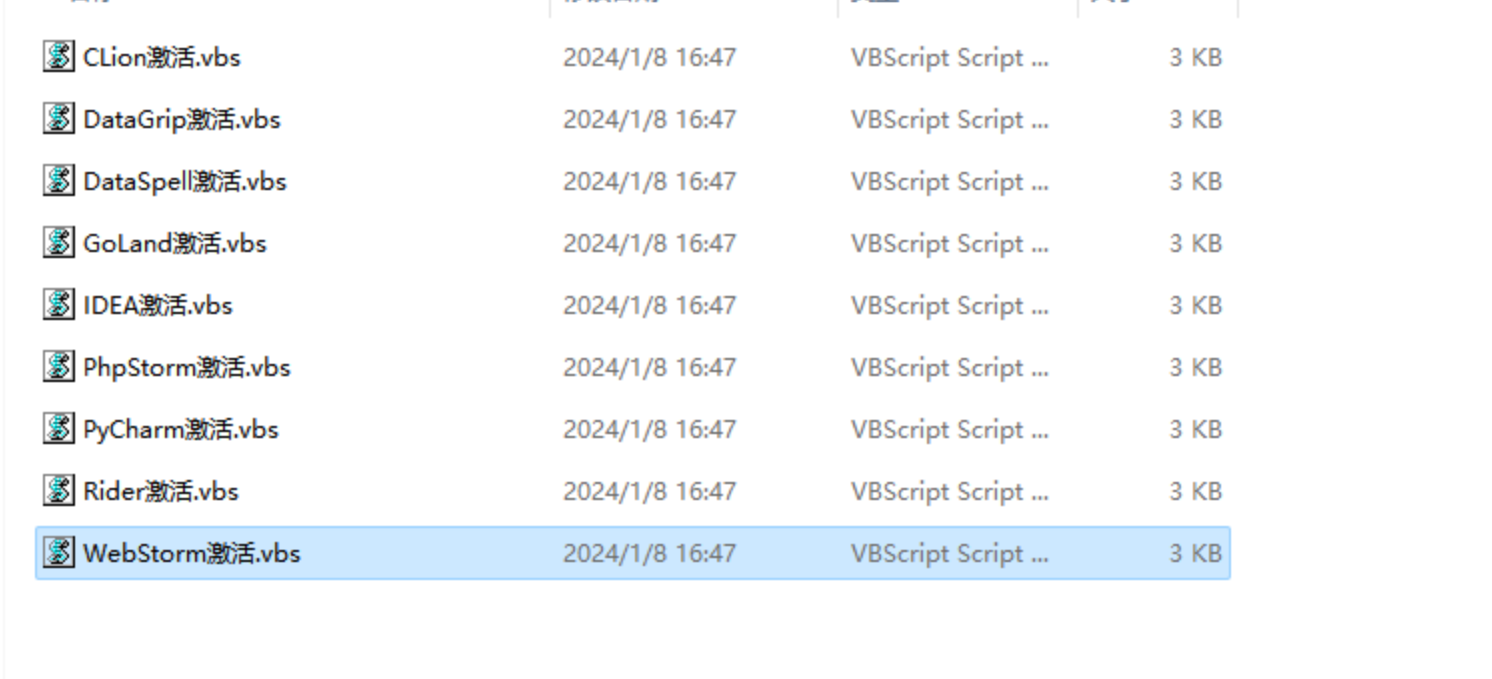
Task: Select the file name CLion激活.vbs
Action: [x=162, y=57]
